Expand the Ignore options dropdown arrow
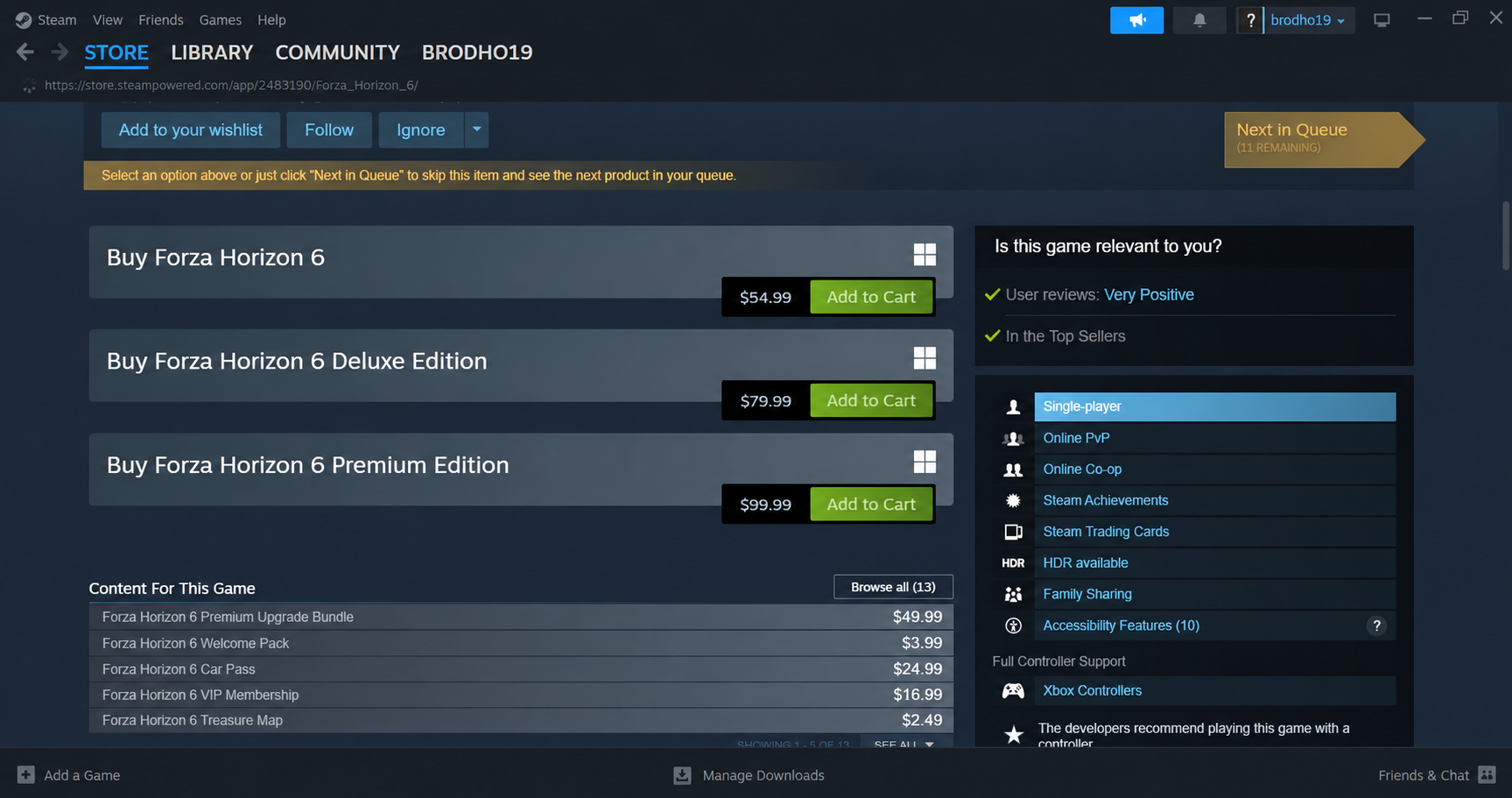 tap(476, 130)
